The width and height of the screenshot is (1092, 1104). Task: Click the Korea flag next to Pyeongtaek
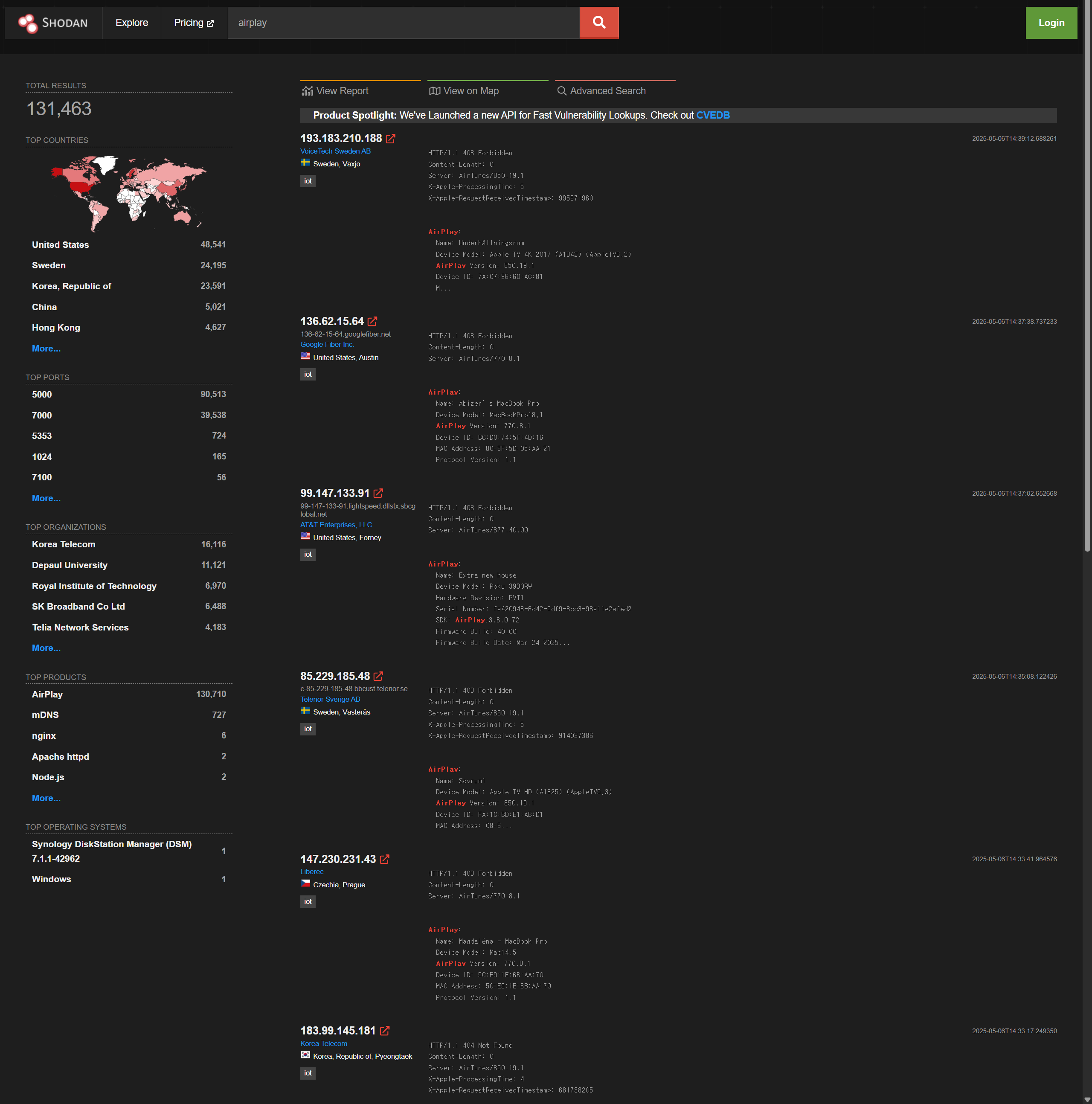(306, 1055)
